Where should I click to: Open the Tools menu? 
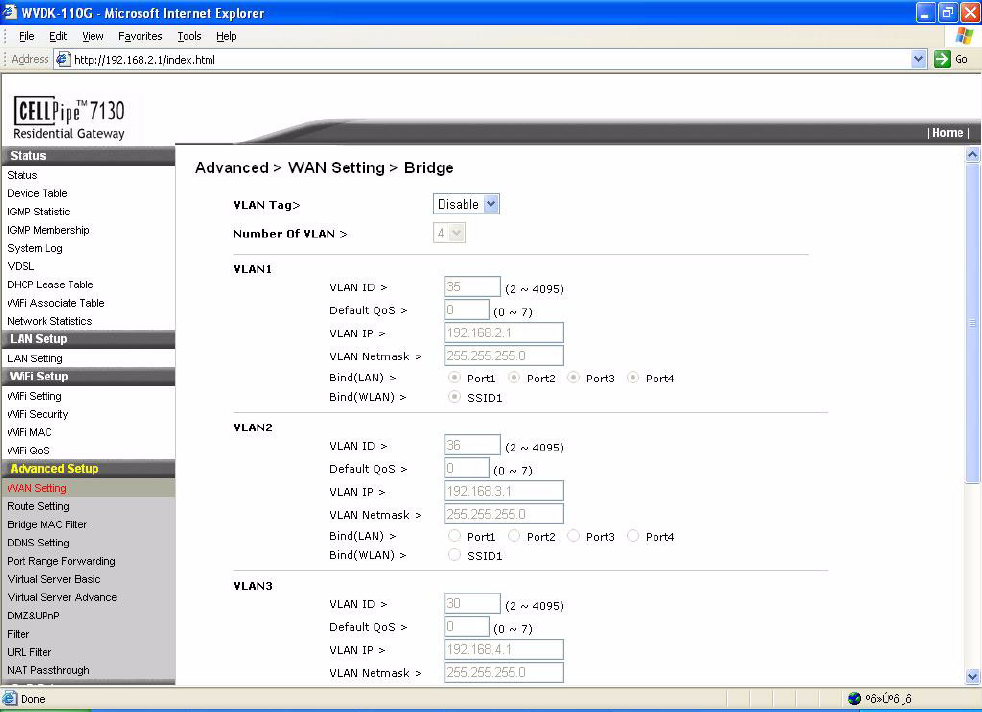[x=189, y=36]
